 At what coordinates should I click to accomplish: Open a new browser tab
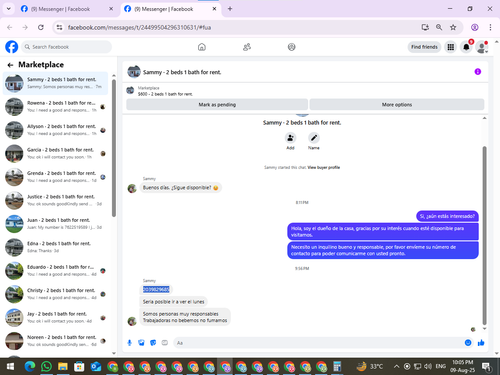coord(230,9)
